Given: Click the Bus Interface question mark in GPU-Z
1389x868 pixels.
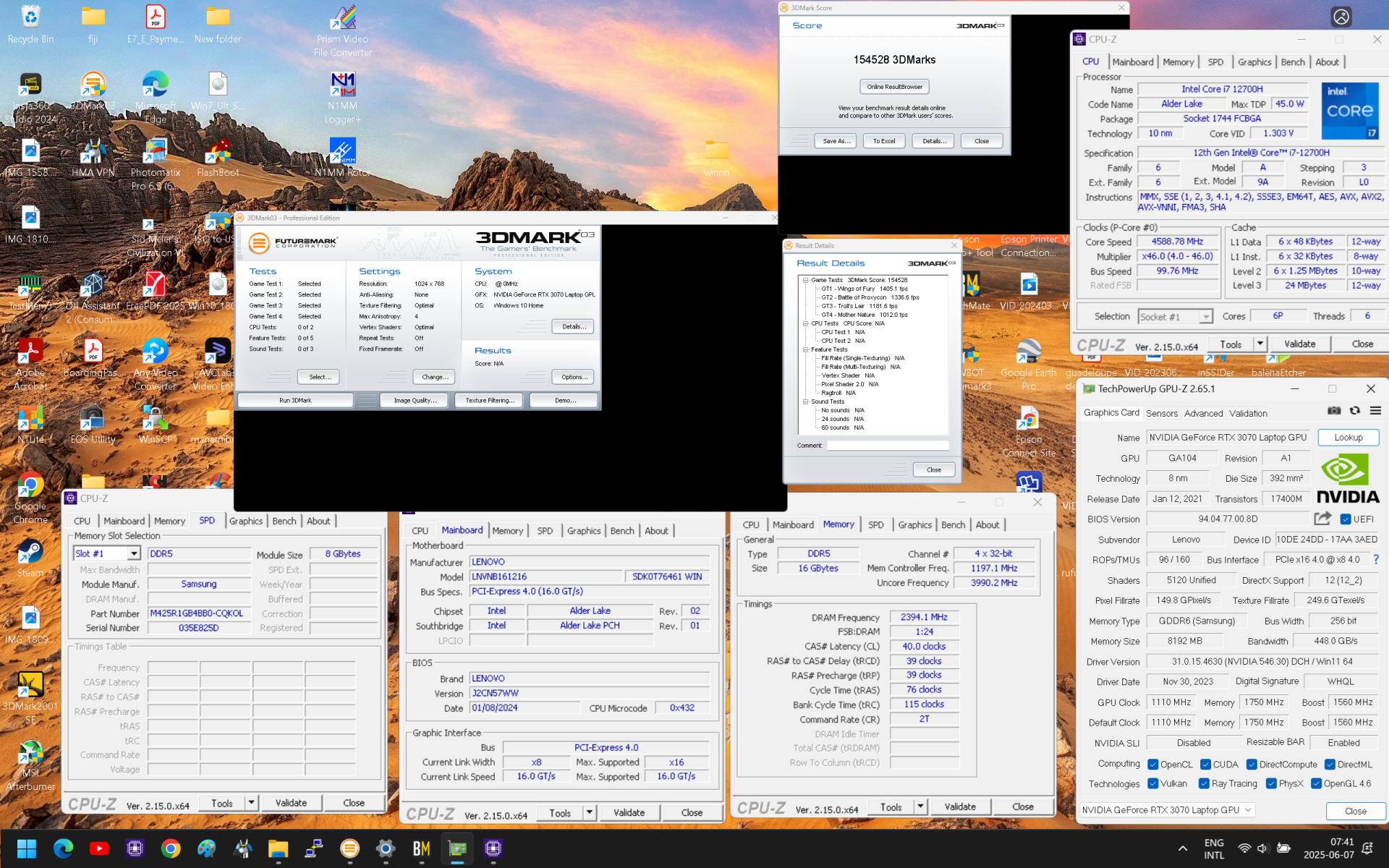Looking at the screenshot, I should pyautogui.click(x=1375, y=559).
